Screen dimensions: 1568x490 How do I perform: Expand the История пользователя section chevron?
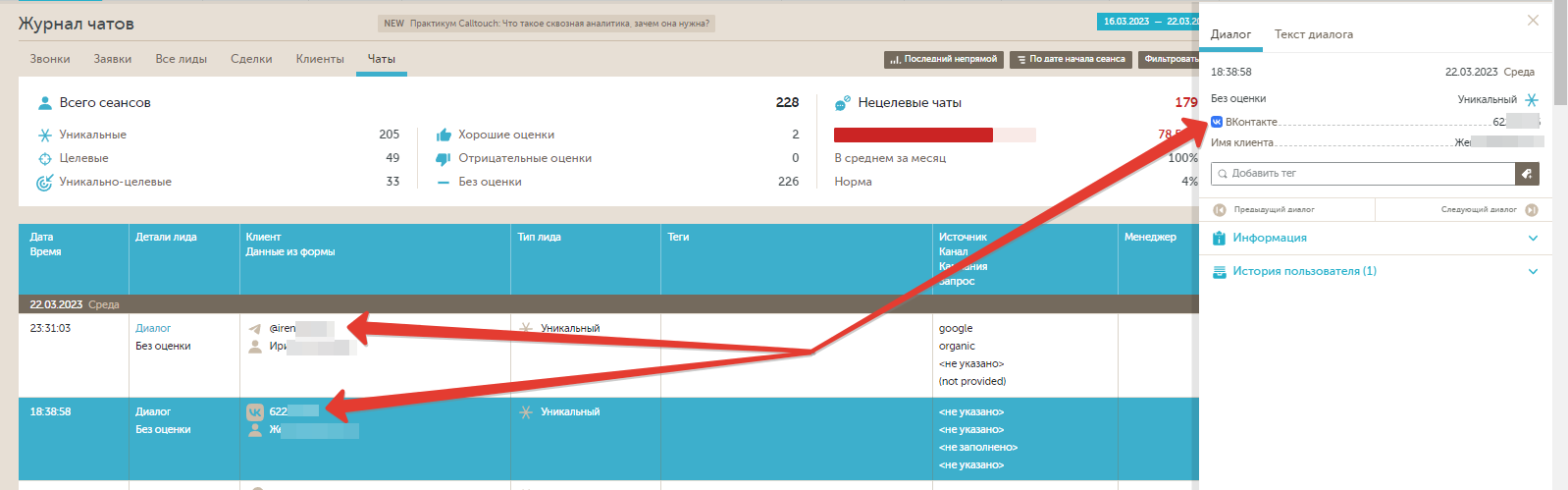[1533, 271]
